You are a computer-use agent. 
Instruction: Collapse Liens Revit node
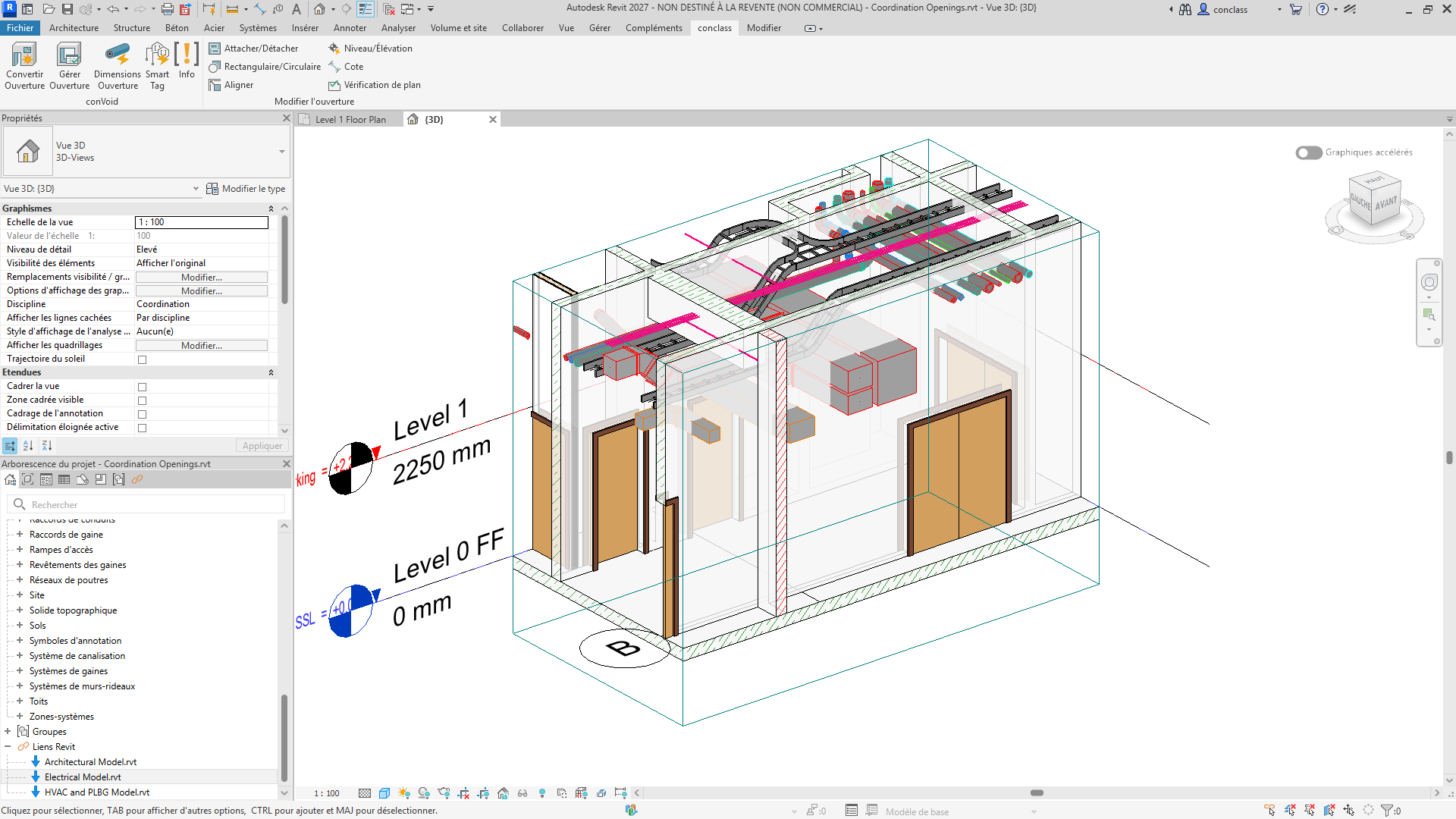8,747
